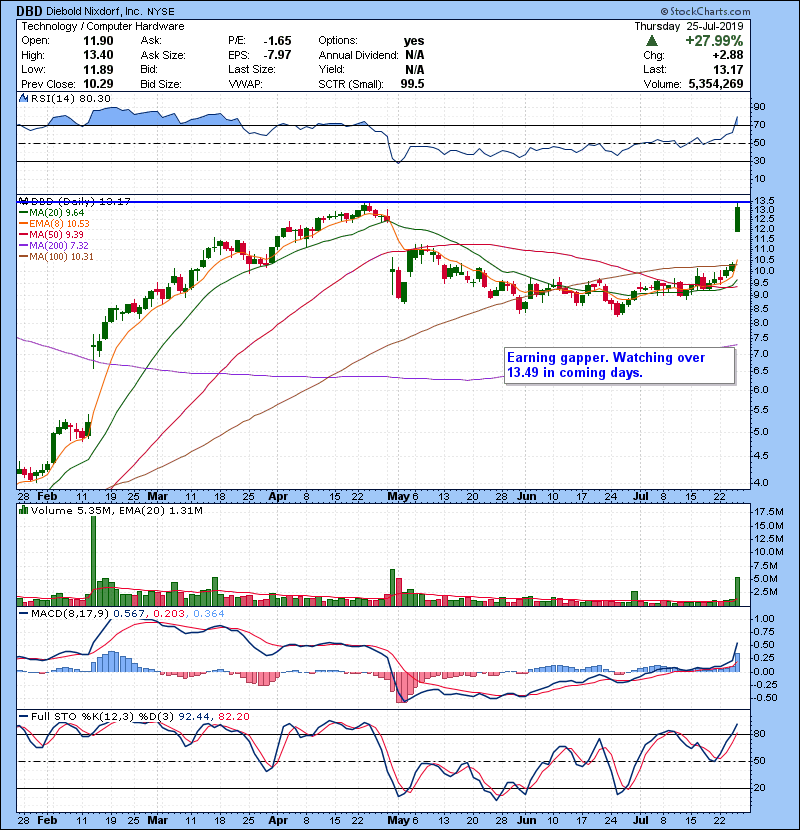Click the Volume value 5,354,269

click(716, 84)
